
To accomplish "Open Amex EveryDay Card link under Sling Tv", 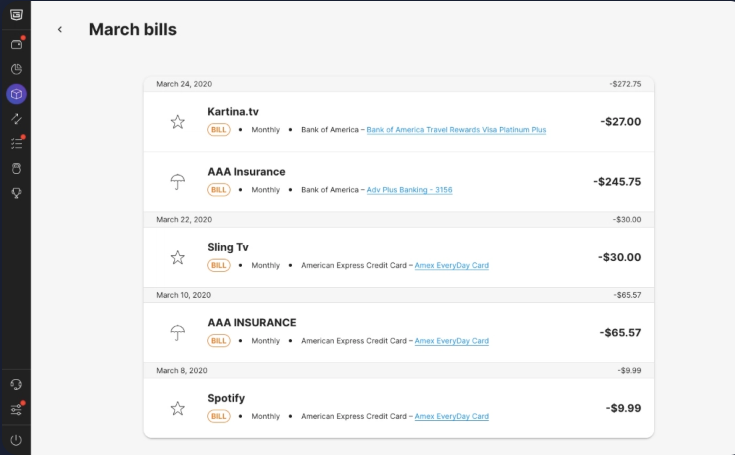I will point(451,265).
